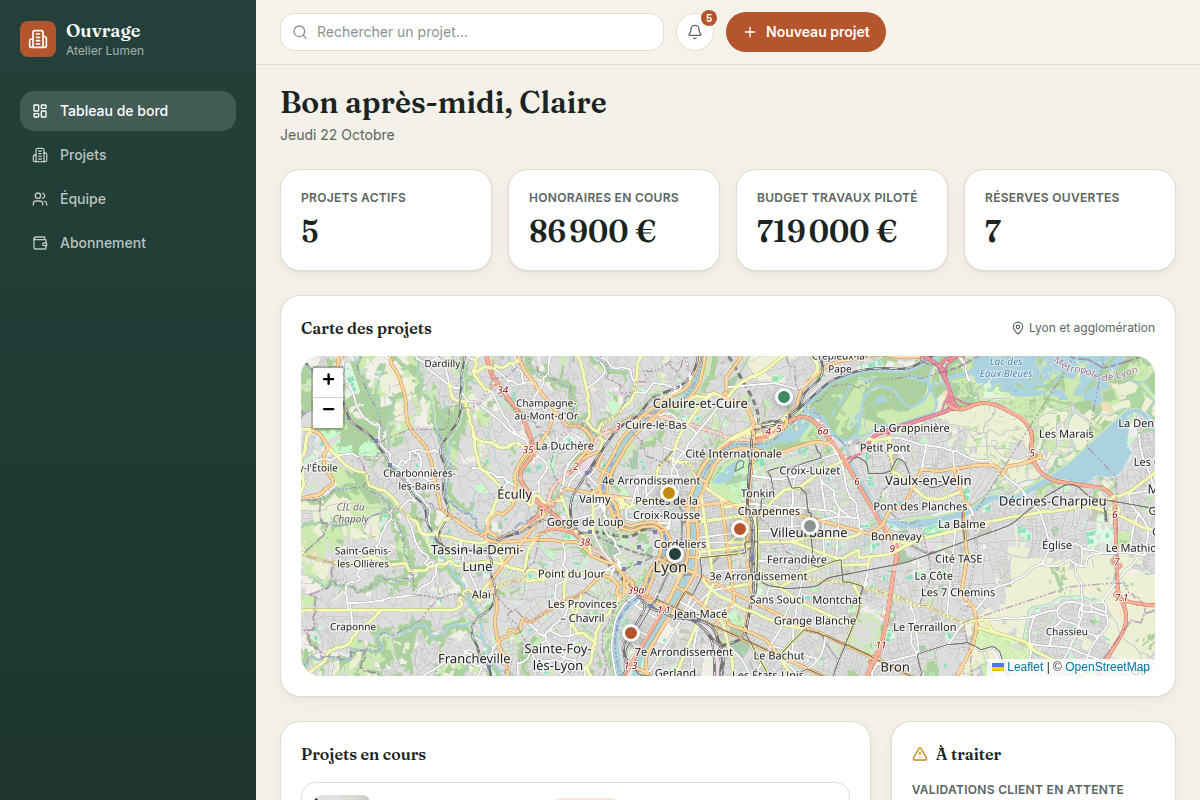Click the Honoraires en cours stat card
The image size is (1200, 800).
(x=614, y=220)
